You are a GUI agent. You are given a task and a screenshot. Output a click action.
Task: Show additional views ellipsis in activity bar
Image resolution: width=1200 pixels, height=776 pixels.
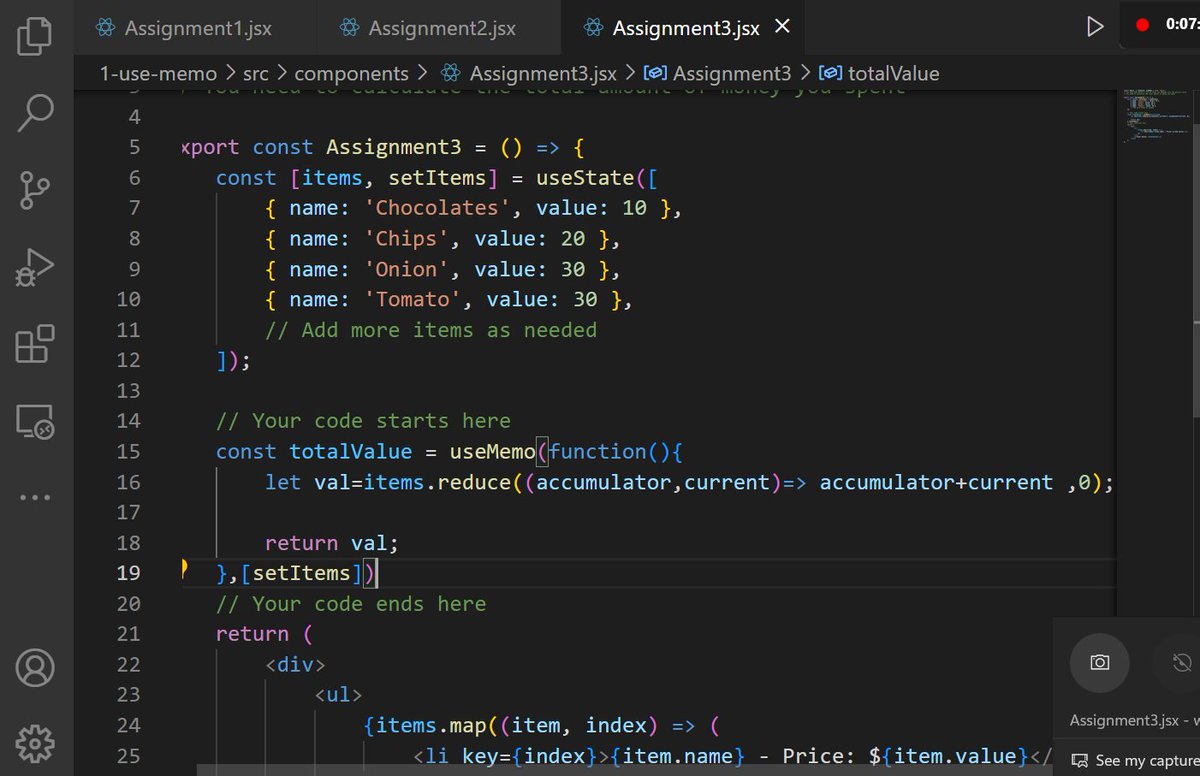click(35, 497)
